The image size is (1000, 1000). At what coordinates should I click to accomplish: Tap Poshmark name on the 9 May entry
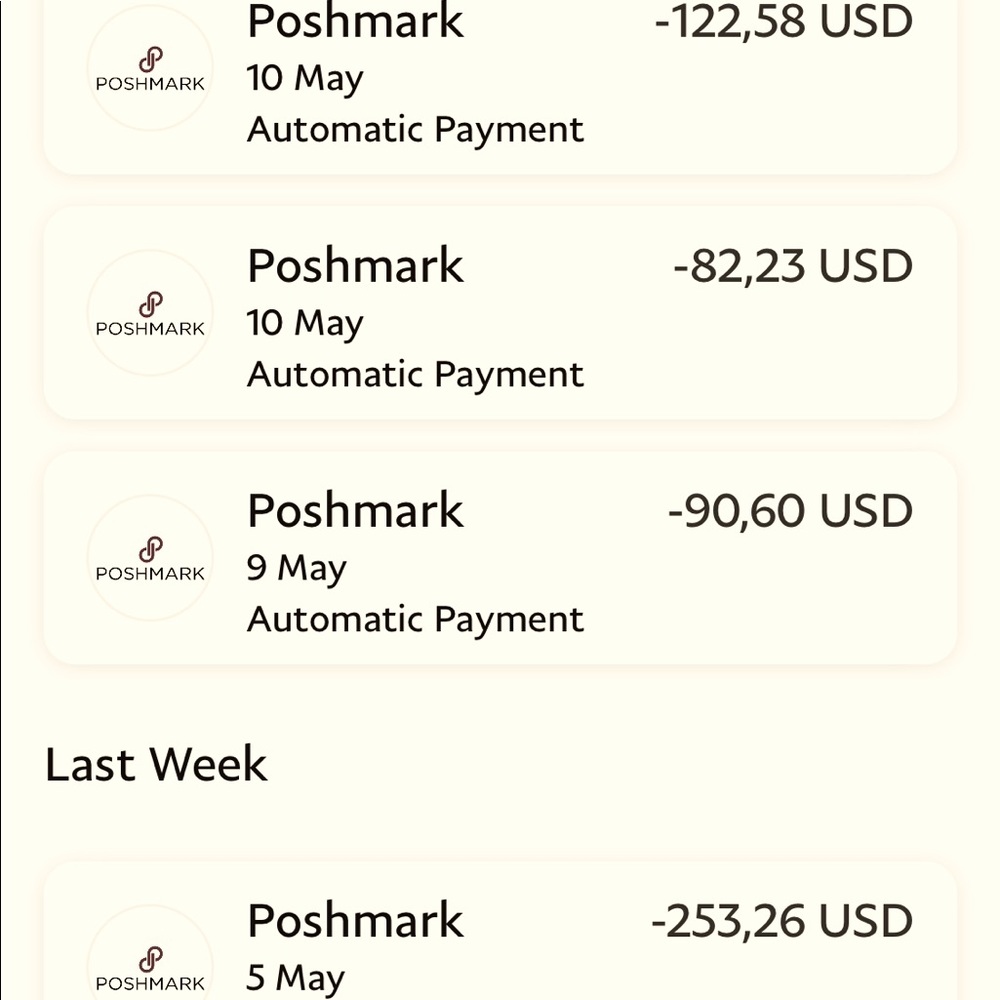click(355, 511)
